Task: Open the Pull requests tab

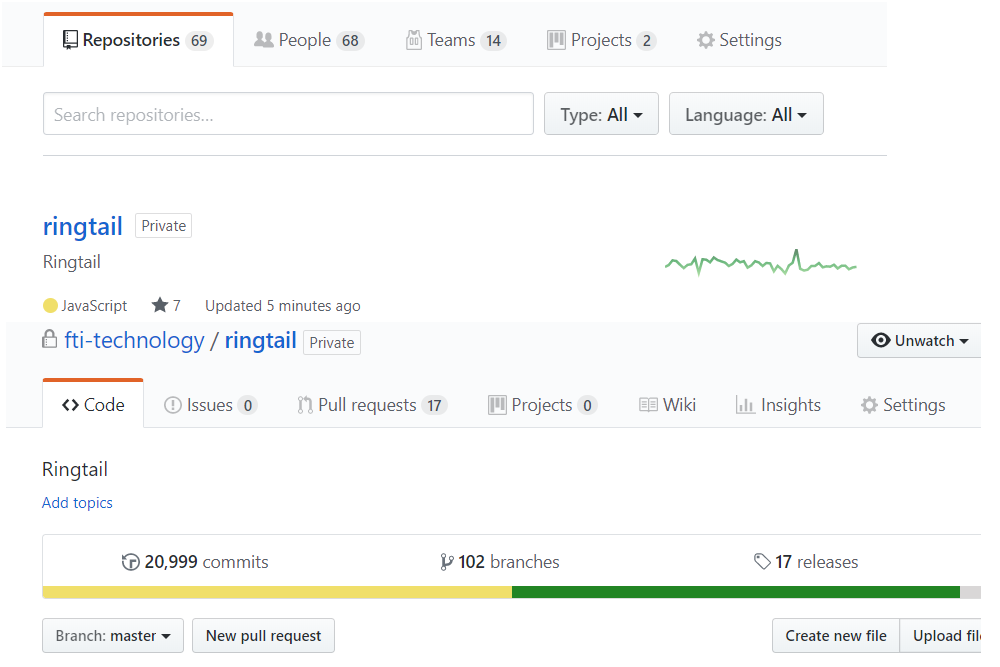Action: 372,405
